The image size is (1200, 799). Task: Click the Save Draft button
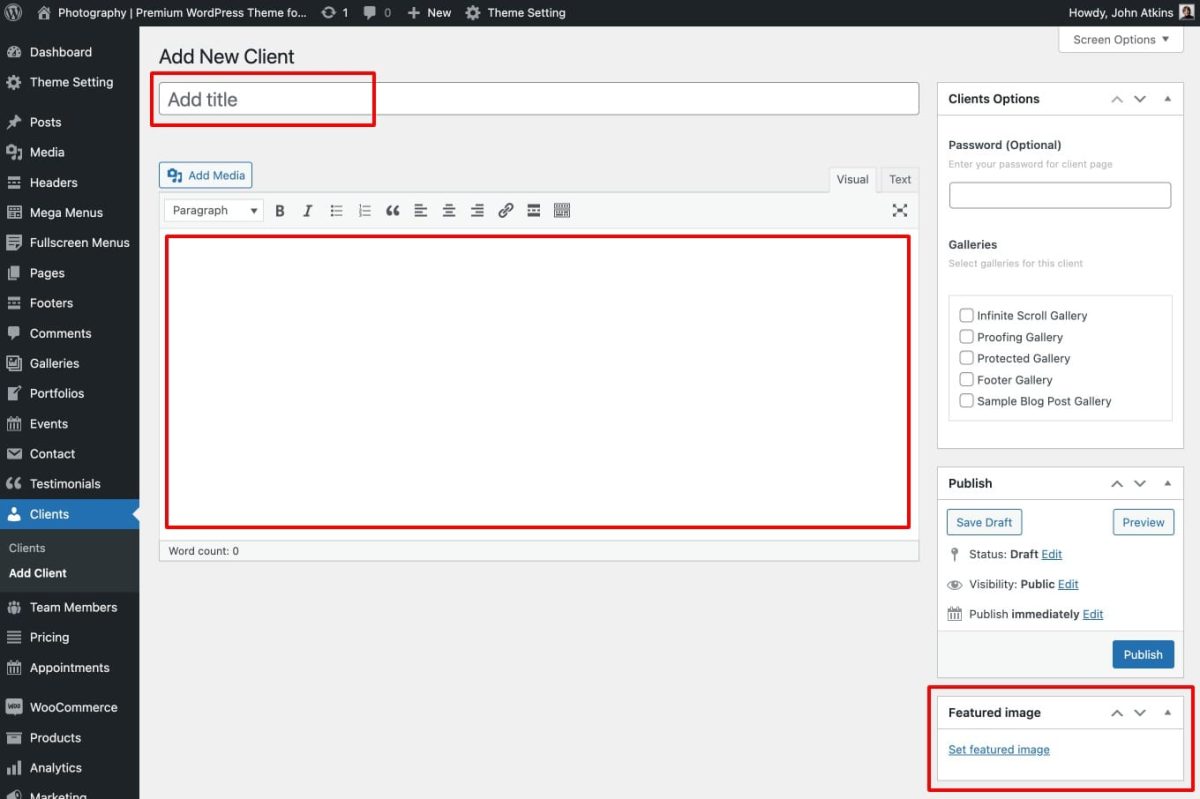pos(983,521)
